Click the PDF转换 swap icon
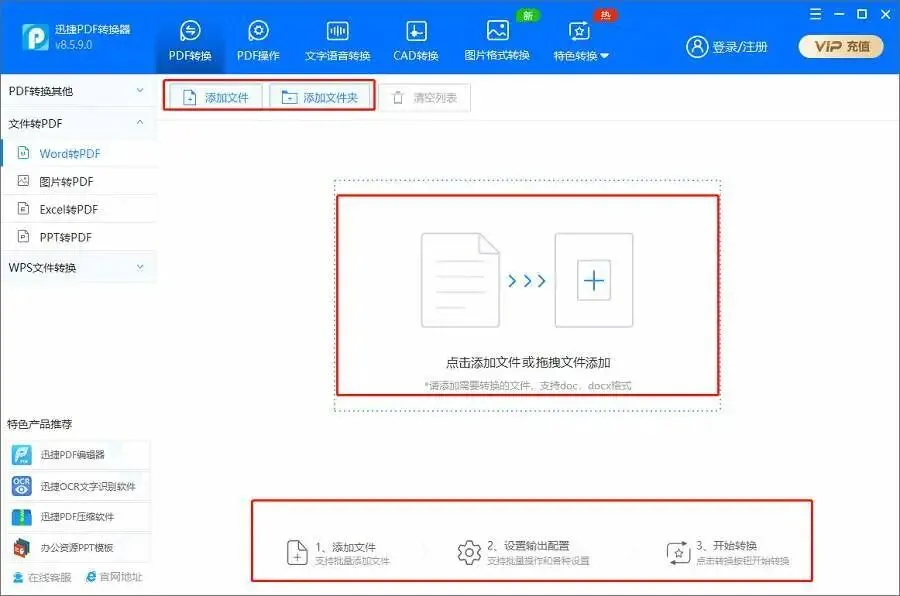 coord(190,30)
